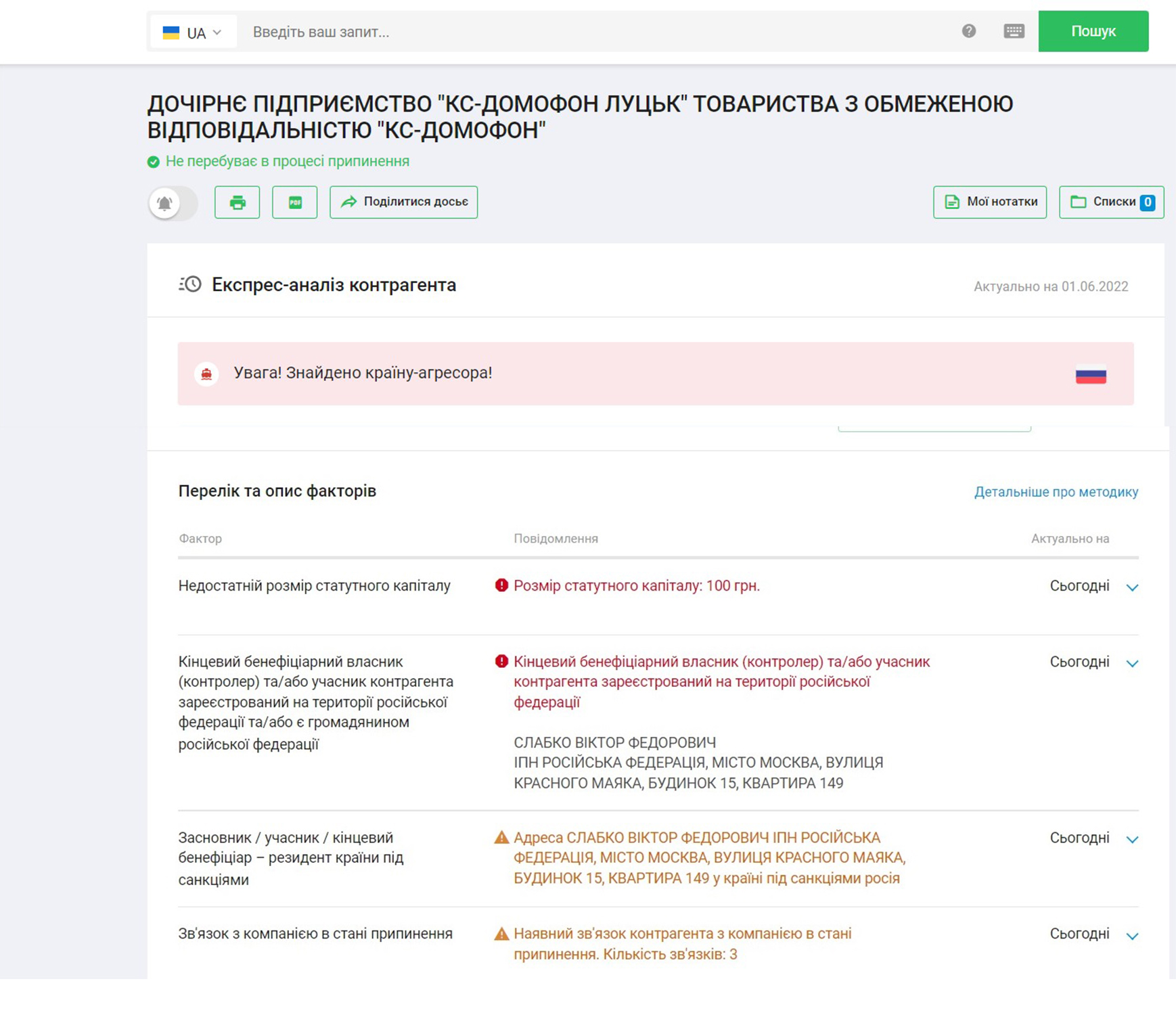Toggle the bell notification switch
1176x1015 pixels.
pyautogui.click(x=173, y=202)
